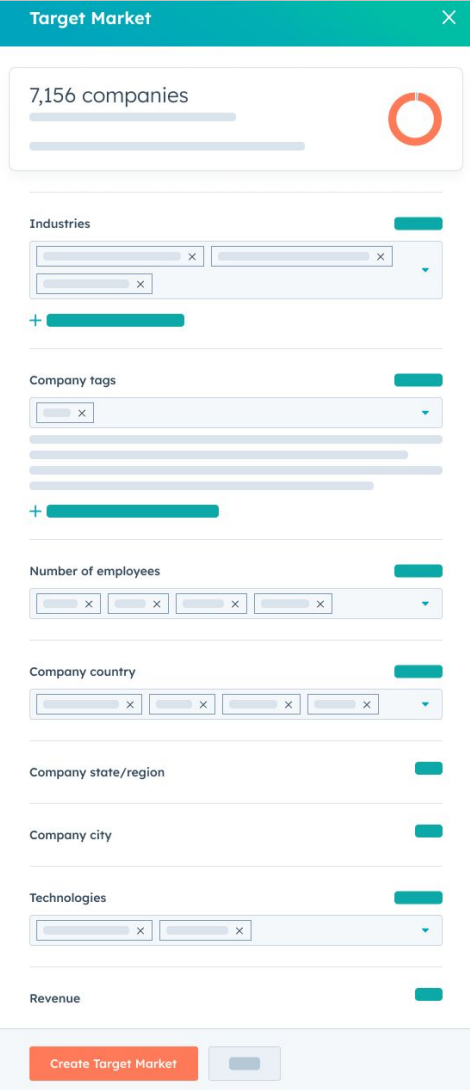Click the gray button beside Create Target Market
This screenshot has width=470, height=1090.
pos(245,1064)
